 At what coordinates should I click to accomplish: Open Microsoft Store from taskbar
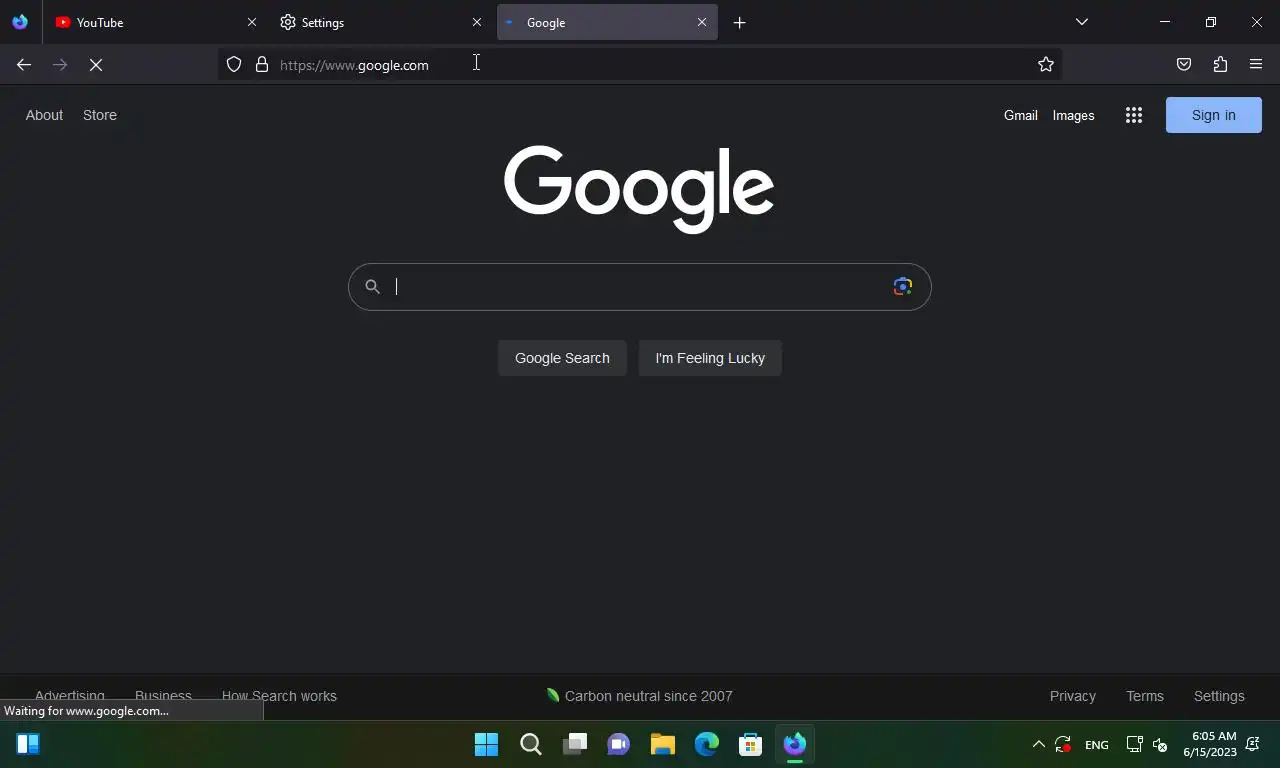point(751,744)
